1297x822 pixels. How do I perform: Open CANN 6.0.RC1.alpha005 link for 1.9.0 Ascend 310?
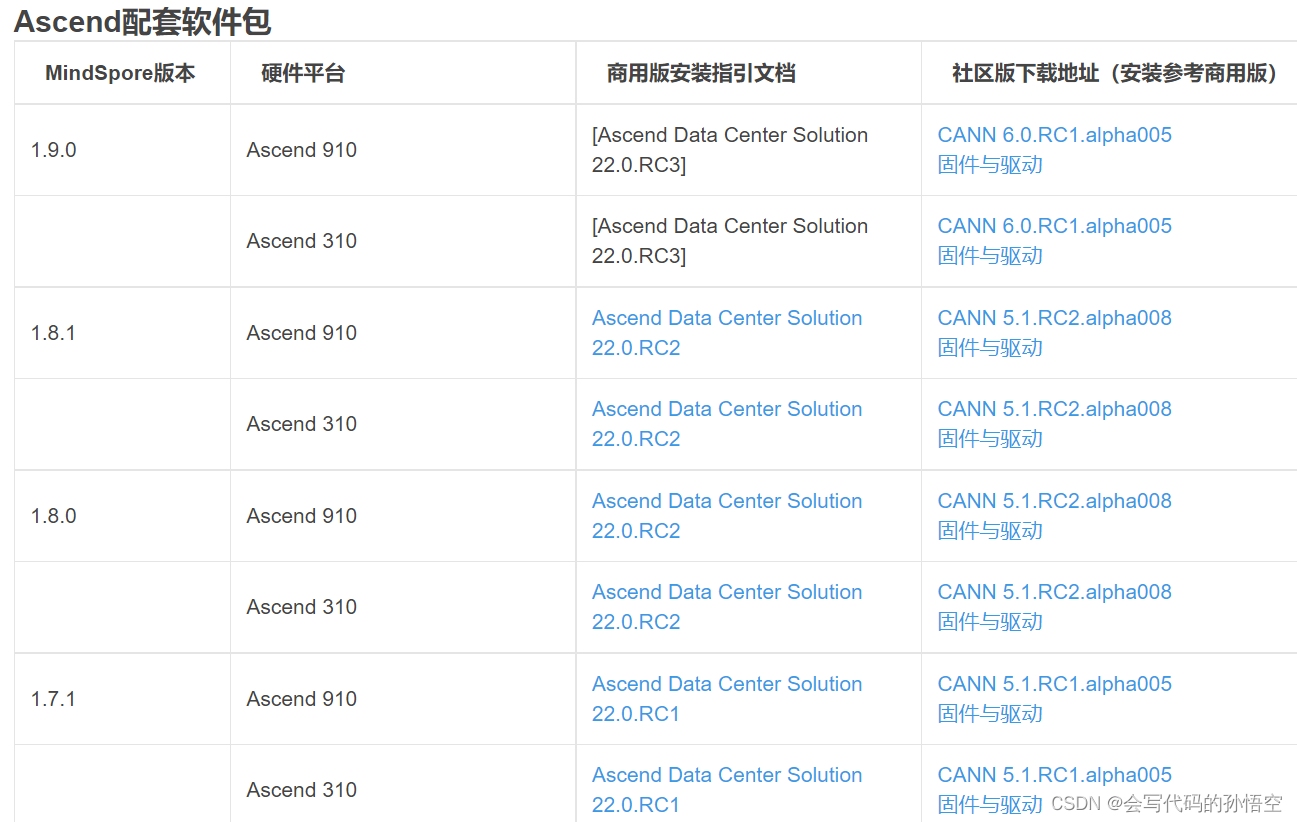coord(1054,226)
